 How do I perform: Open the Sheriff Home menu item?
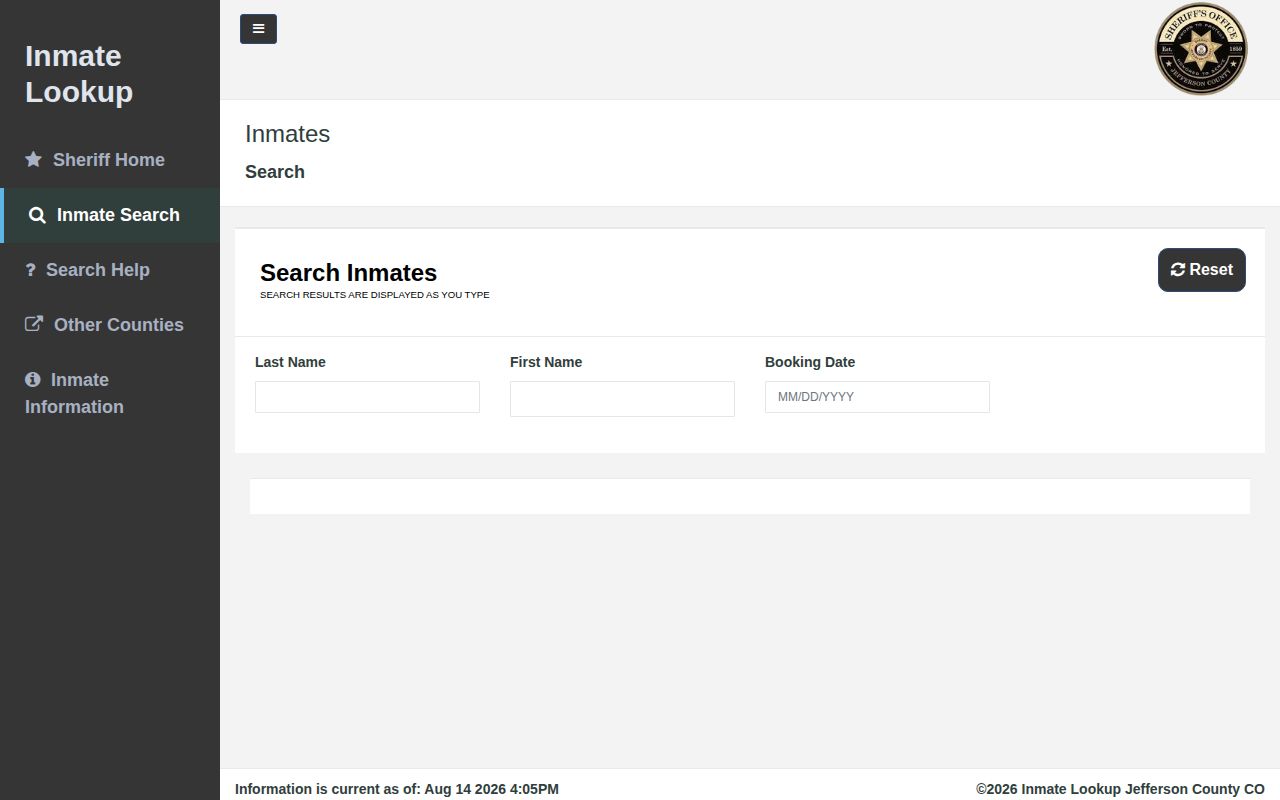(x=110, y=160)
